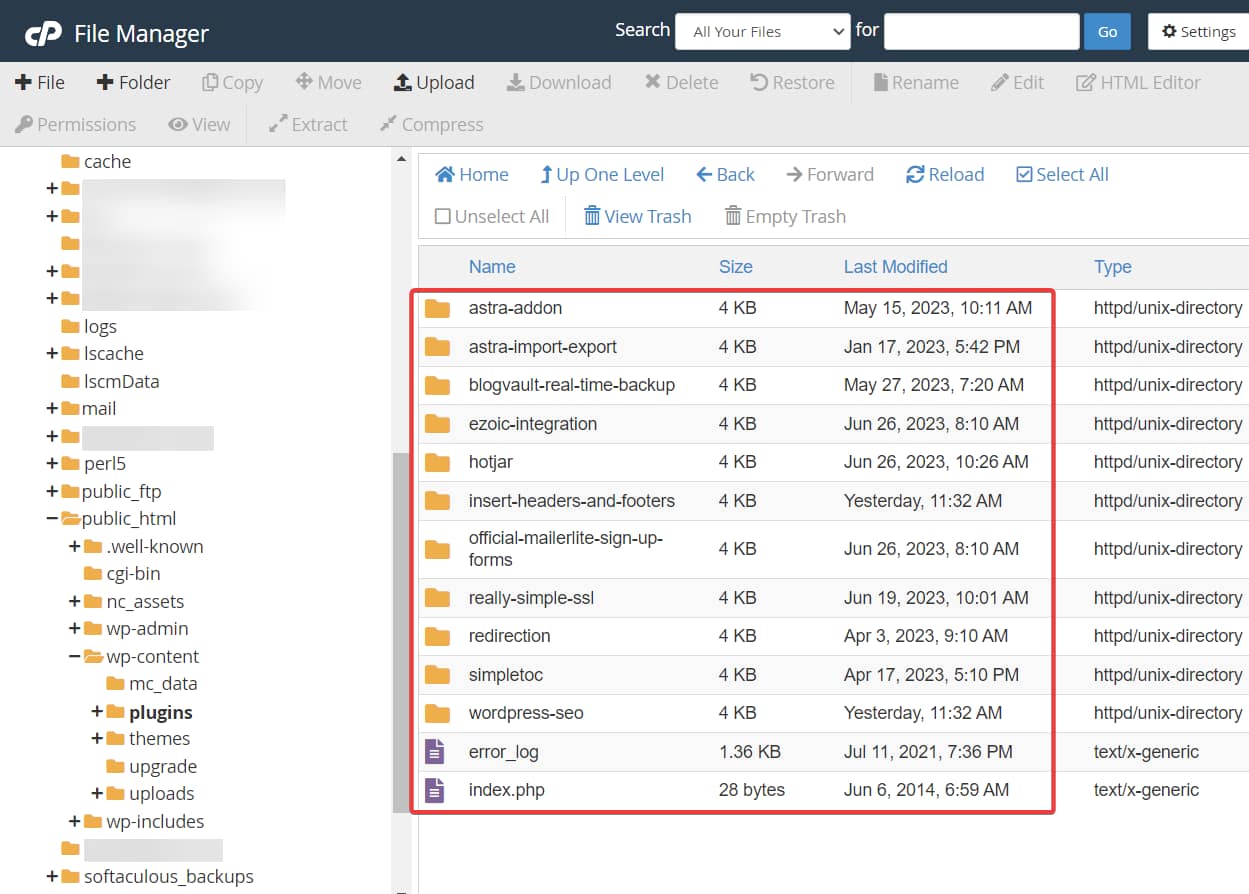Open the File creation option
This screenshot has width=1249, height=894.
(40, 82)
